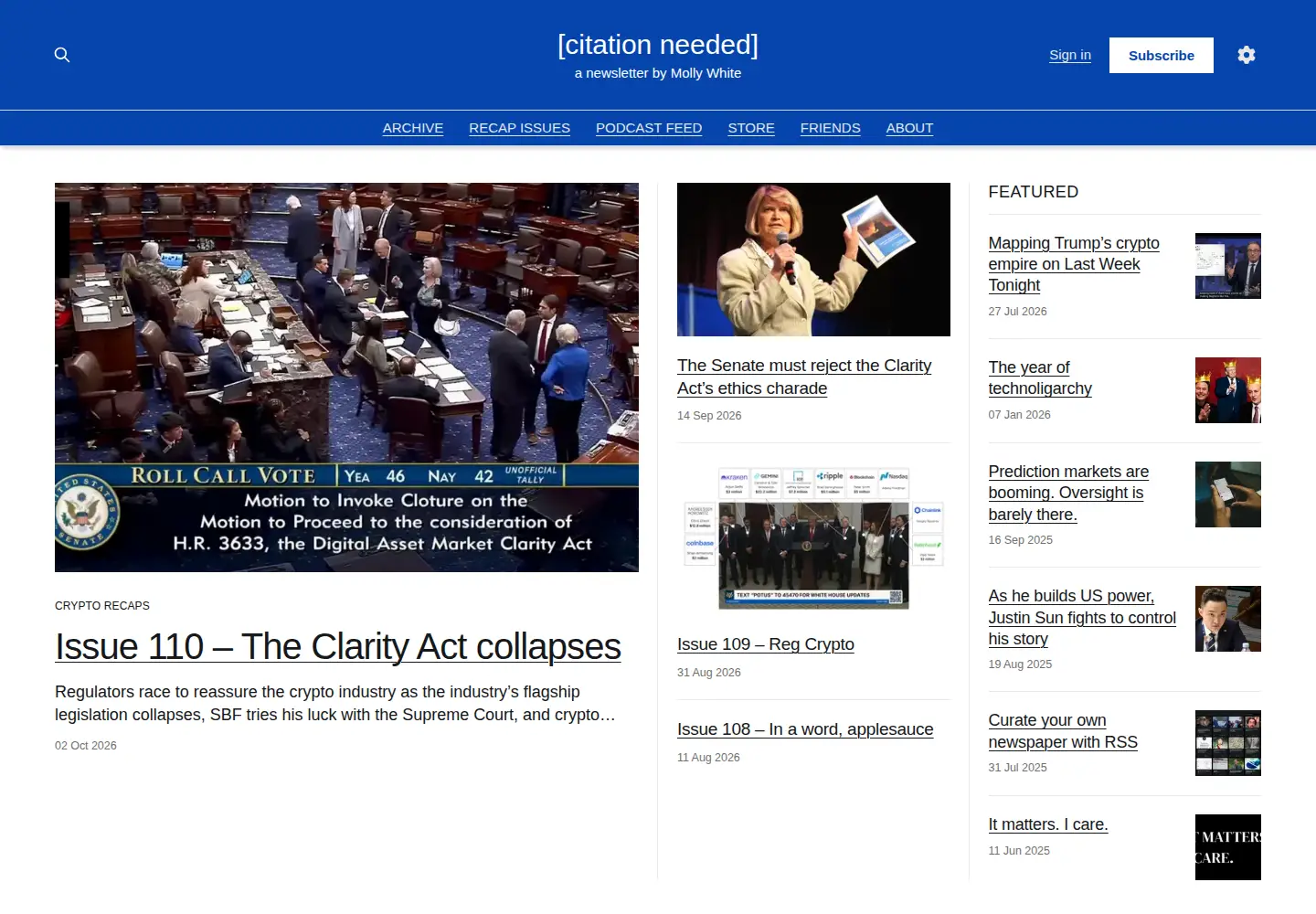Click the FEATURED section heading
The image size is (1316, 914).
pos(1034,192)
